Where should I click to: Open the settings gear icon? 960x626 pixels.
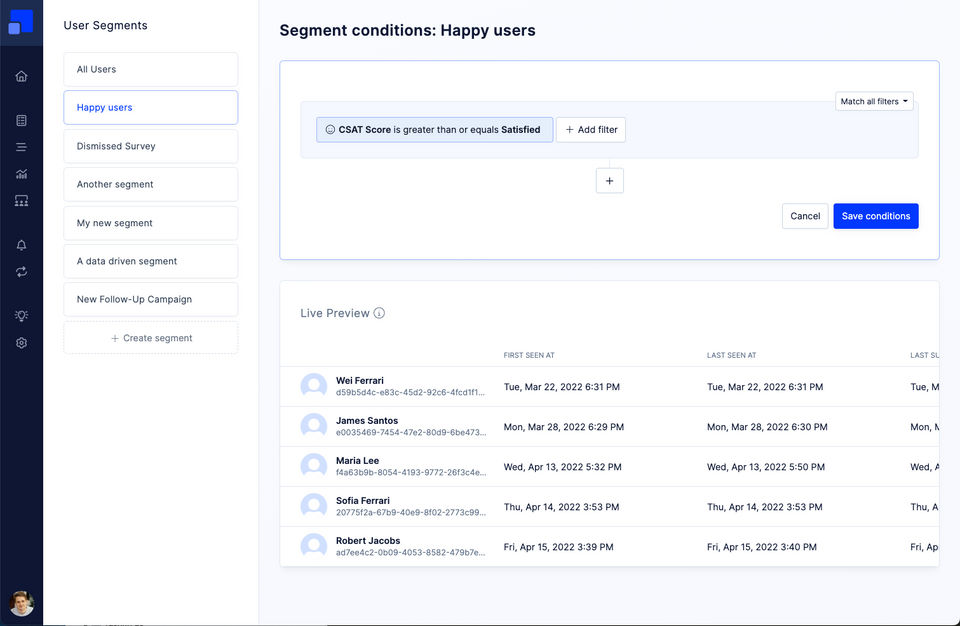(21, 343)
